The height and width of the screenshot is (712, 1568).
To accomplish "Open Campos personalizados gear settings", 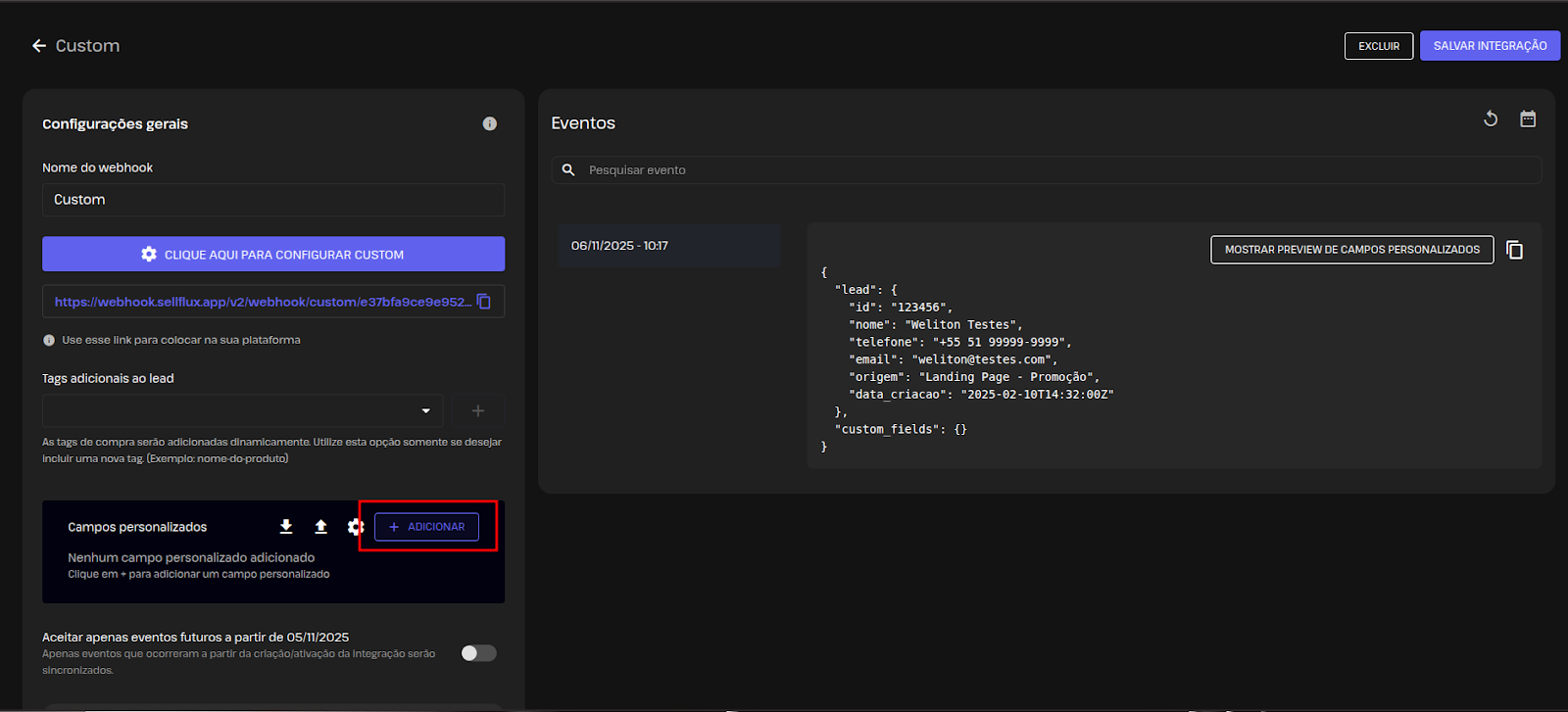I will point(355,527).
